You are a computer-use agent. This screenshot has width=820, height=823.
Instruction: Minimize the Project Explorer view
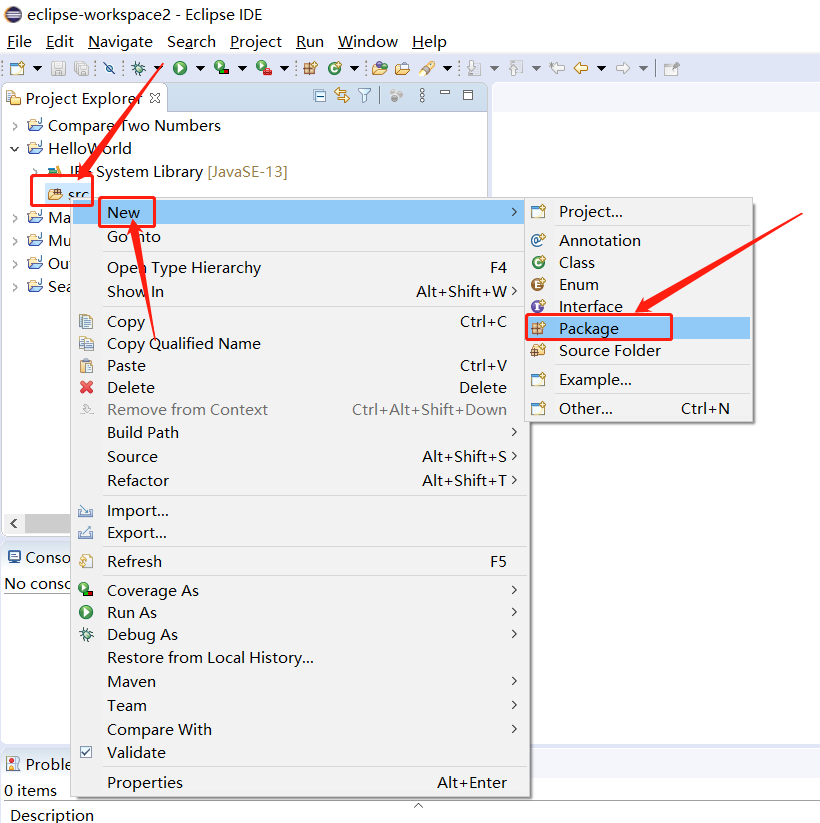445,93
